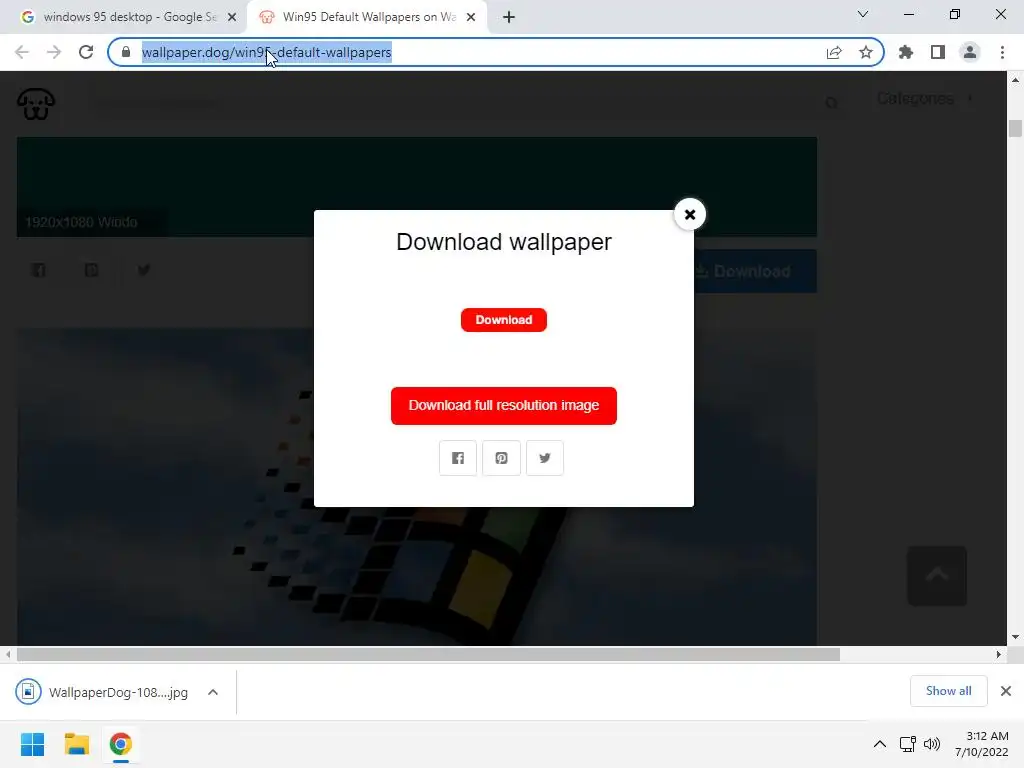The image size is (1024, 768).
Task: Open the tab search dropdown
Action: (x=863, y=14)
